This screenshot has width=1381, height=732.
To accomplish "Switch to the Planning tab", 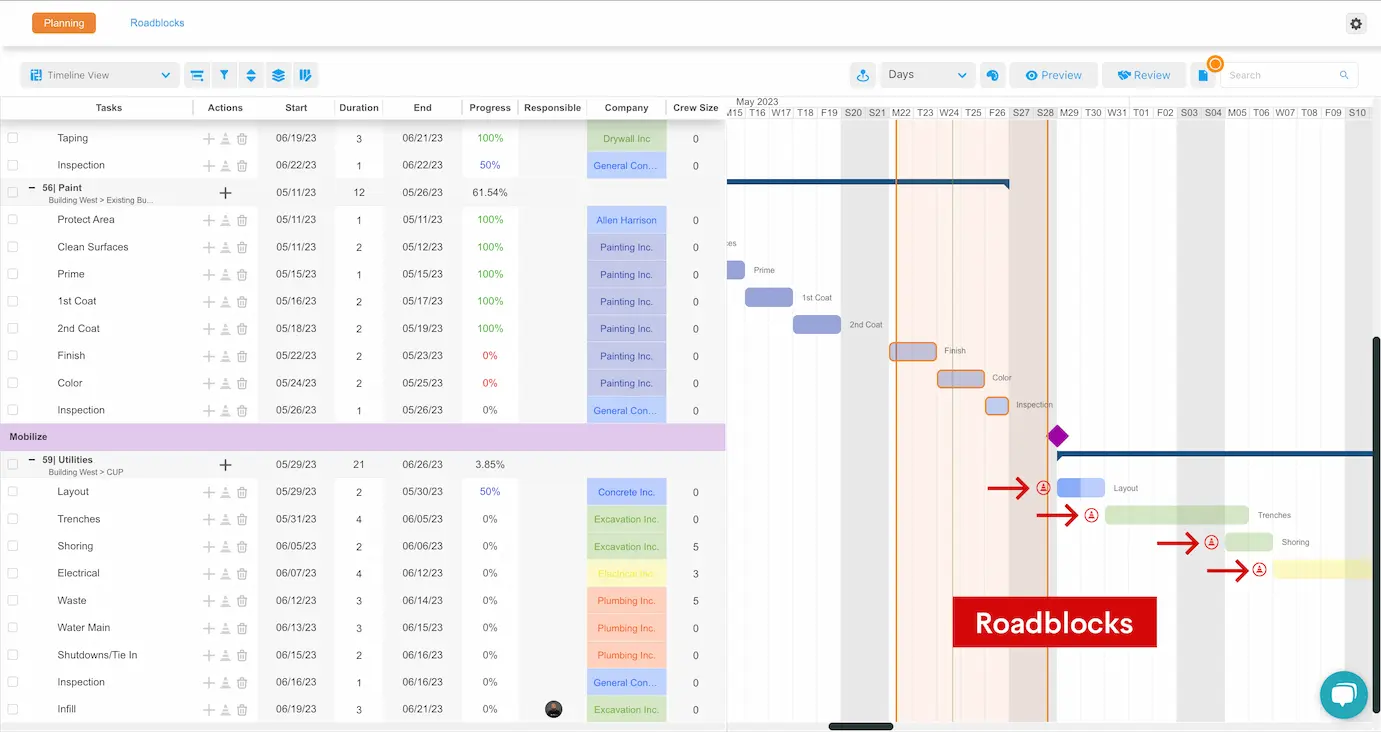I will tap(64, 23).
